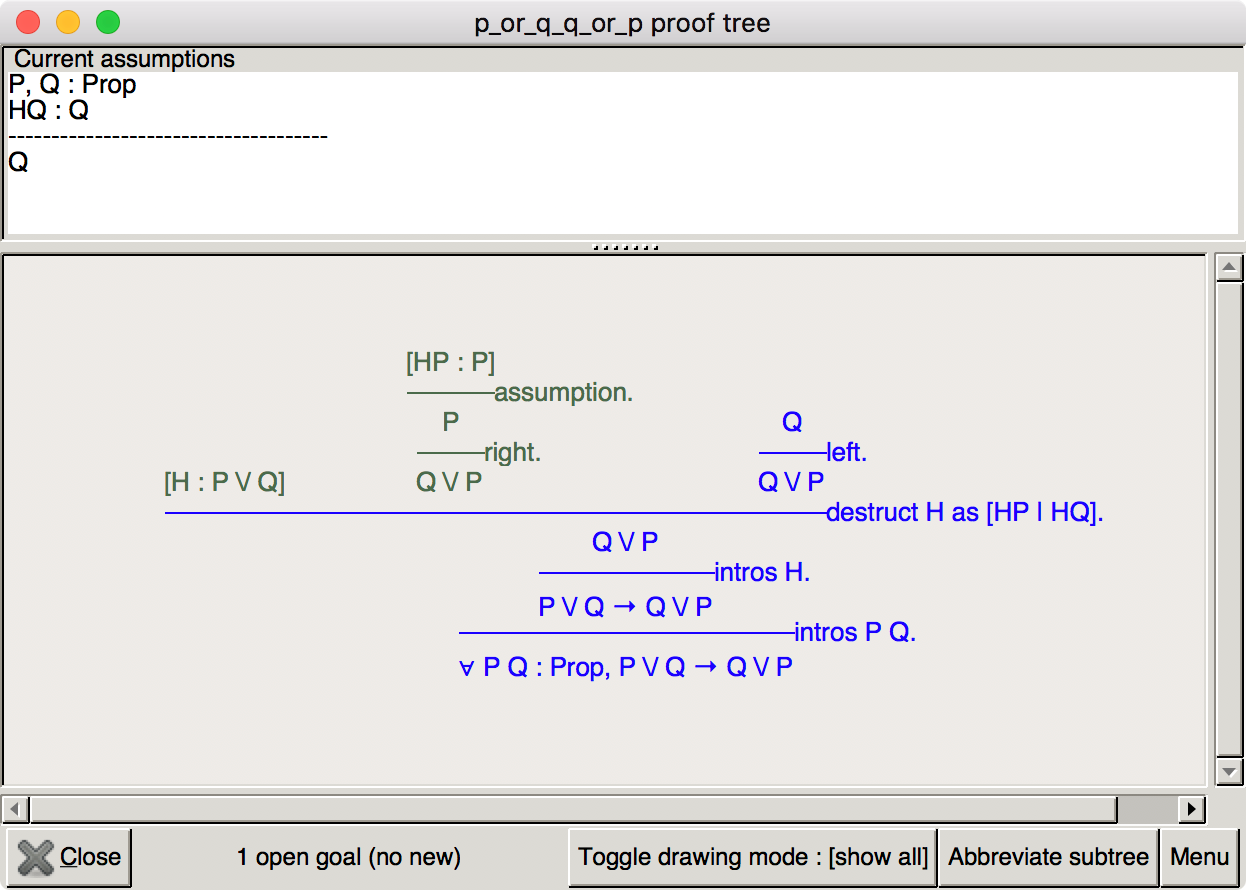The width and height of the screenshot is (1246, 890).
Task: Select the root ∀ P Q : Prop sequent
Action: 625,667
